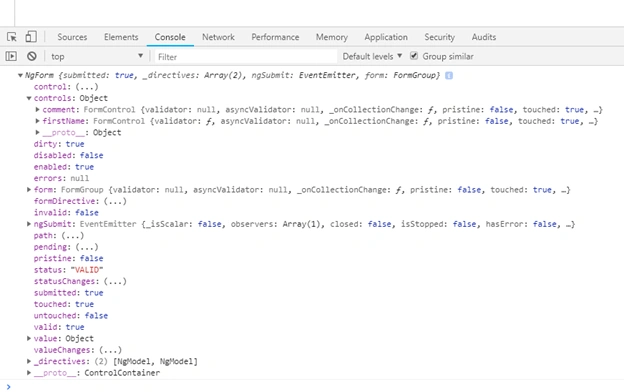
Task: Collapse the controls Object node
Action: pos(29,98)
